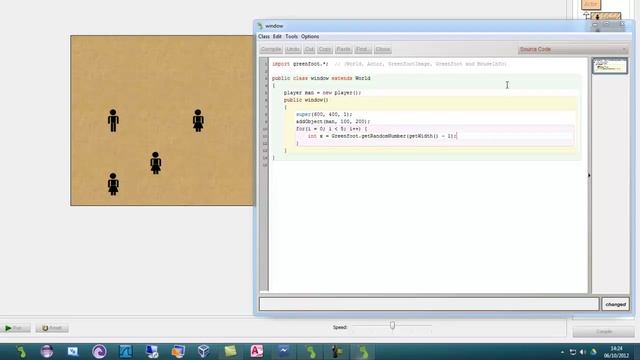Click the 'public class window extends World' line
This screenshot has width=640, height=360.
click(321, 78)
